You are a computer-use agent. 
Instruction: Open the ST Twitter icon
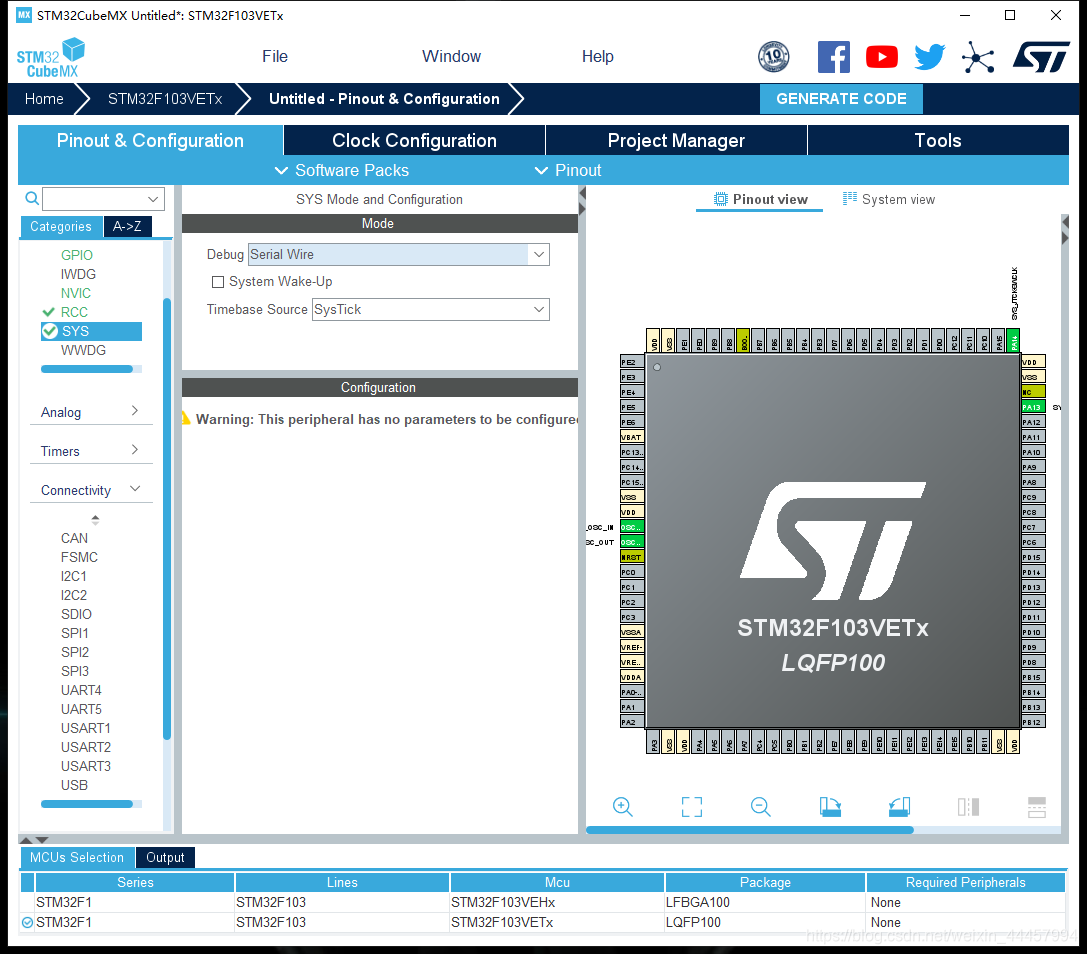point(930,57)
